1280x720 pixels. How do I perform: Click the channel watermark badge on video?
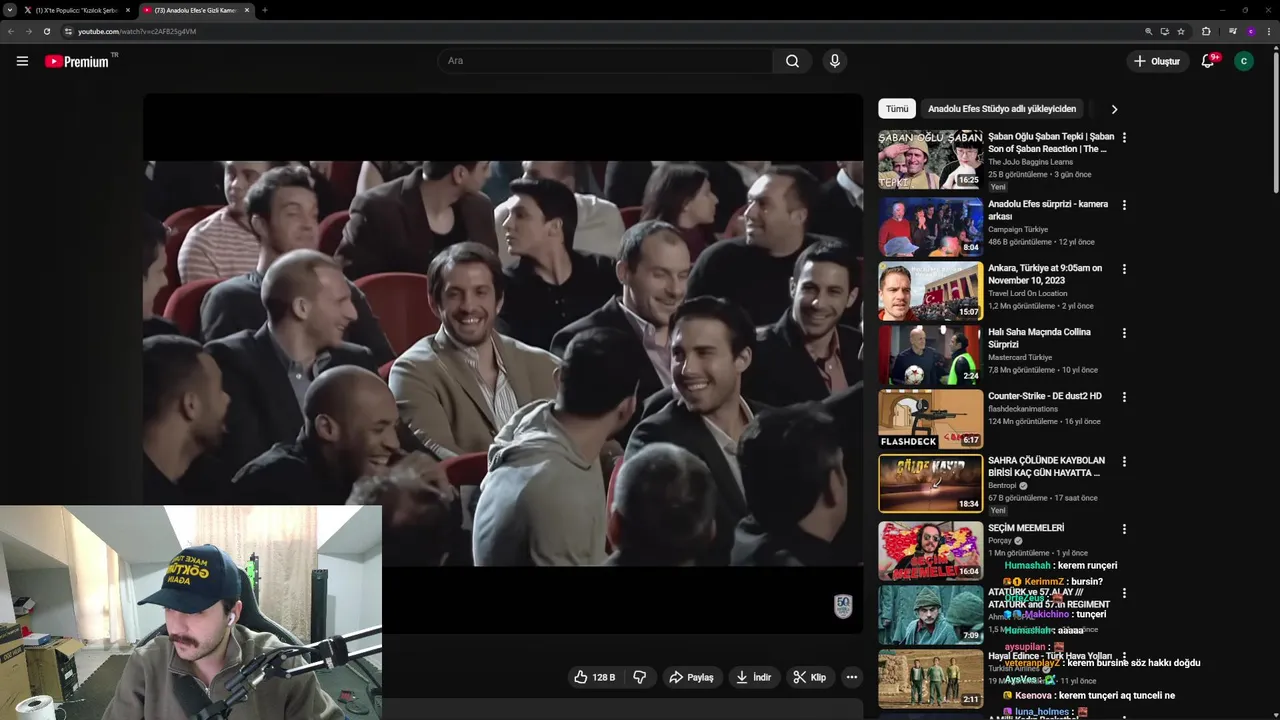click(x=843, y=606)
